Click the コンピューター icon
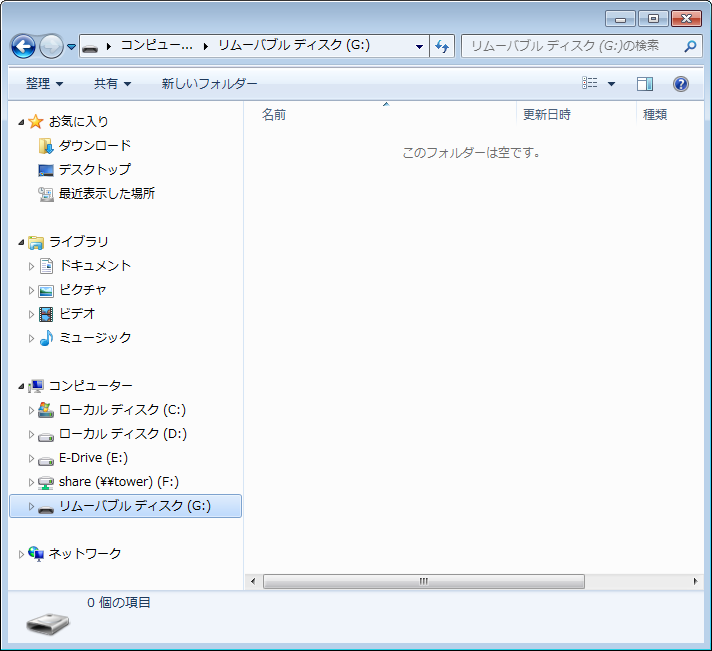The image size is (712, 651). point(36,386)
